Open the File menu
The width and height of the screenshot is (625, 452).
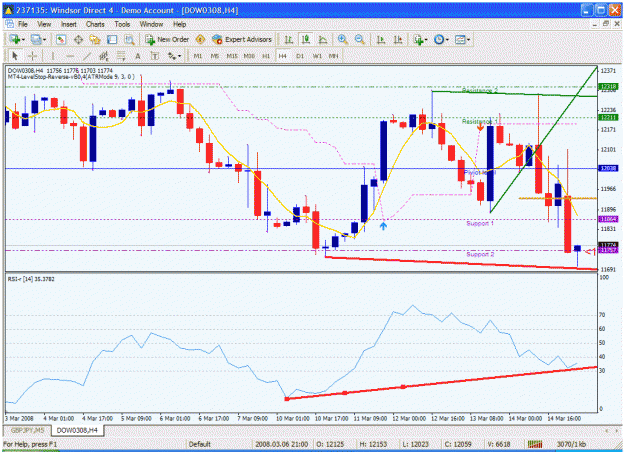pos(23,24)
